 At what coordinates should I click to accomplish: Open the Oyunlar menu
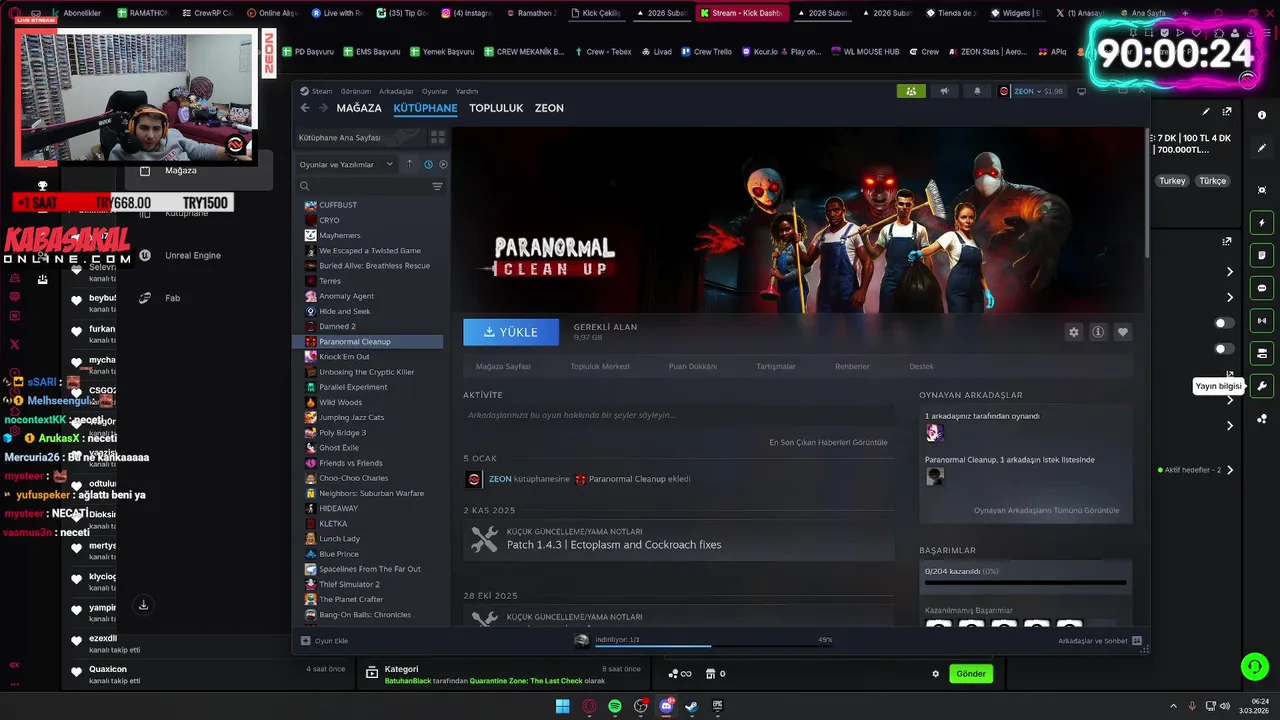click(435, 91)
